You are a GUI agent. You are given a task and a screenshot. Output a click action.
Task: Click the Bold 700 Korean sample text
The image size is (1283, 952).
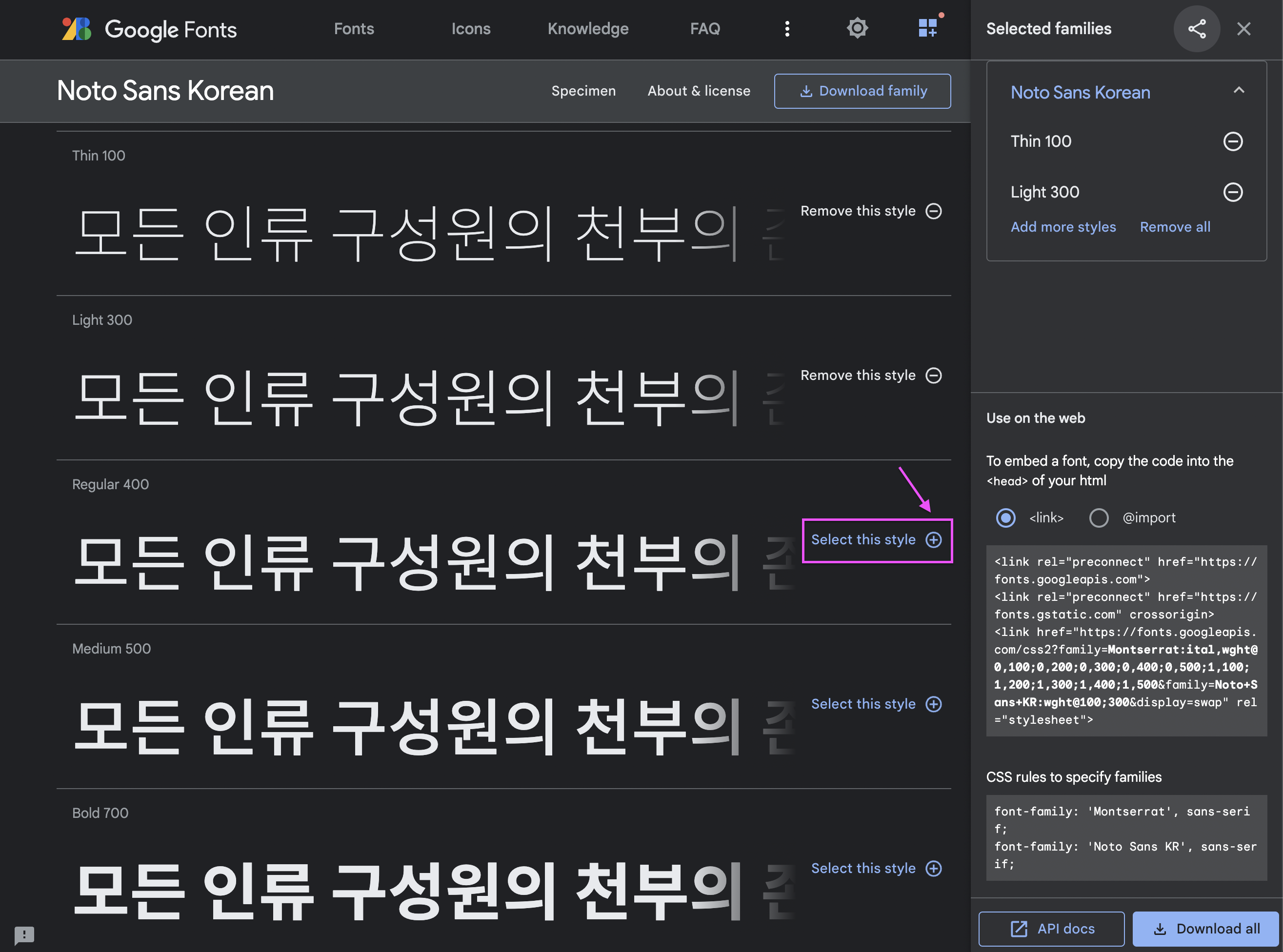tap(435, 891)
